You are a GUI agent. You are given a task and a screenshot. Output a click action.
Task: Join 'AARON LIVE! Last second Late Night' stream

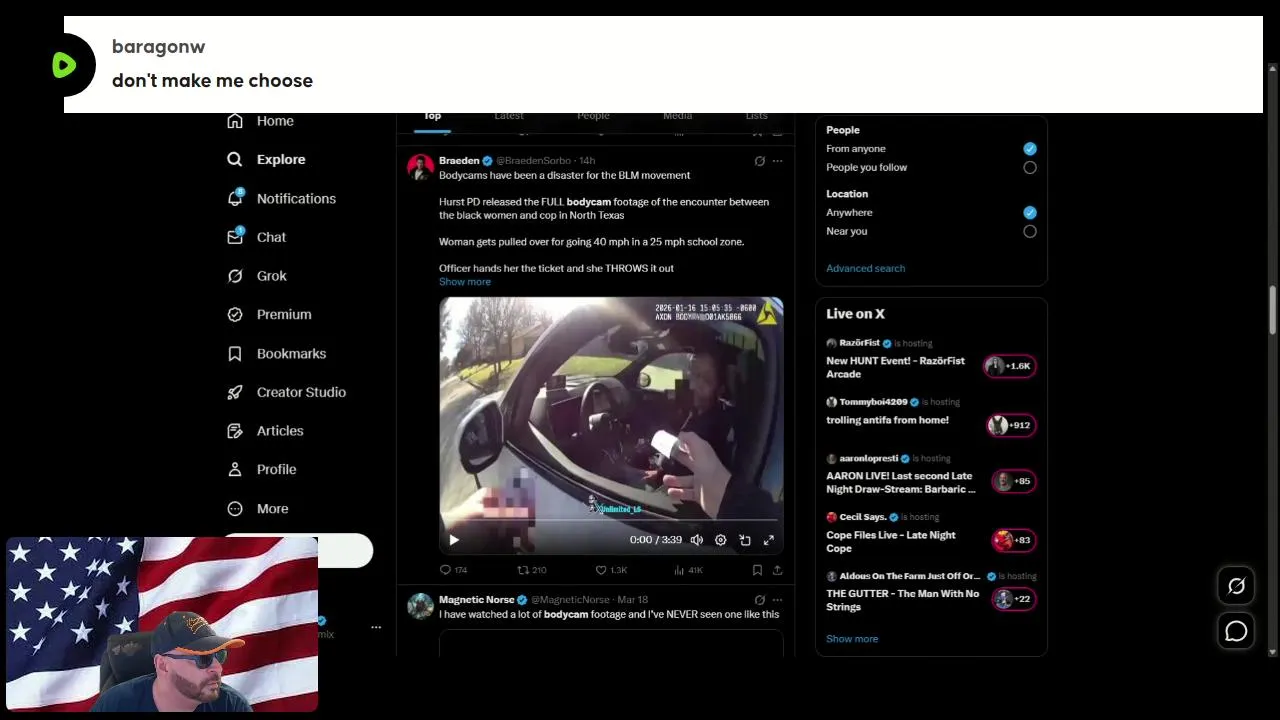click(x=901, y=483)
